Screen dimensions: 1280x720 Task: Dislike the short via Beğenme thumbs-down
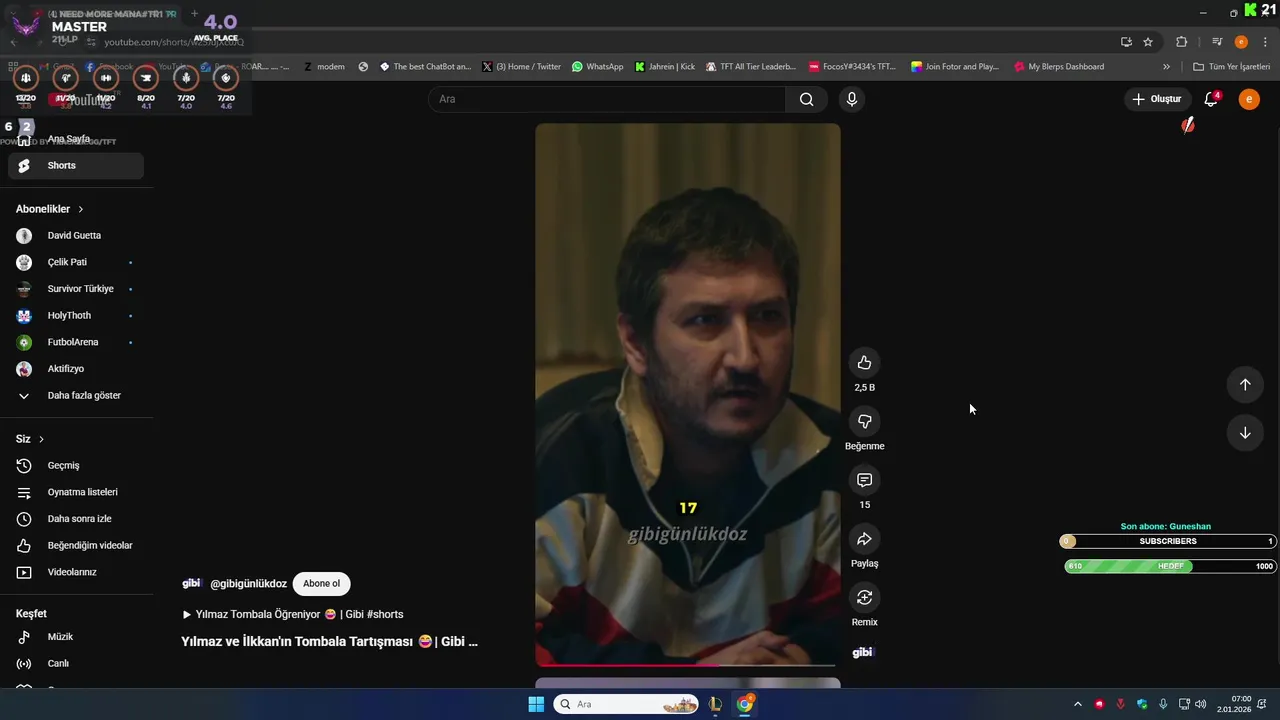pos(864,422)
